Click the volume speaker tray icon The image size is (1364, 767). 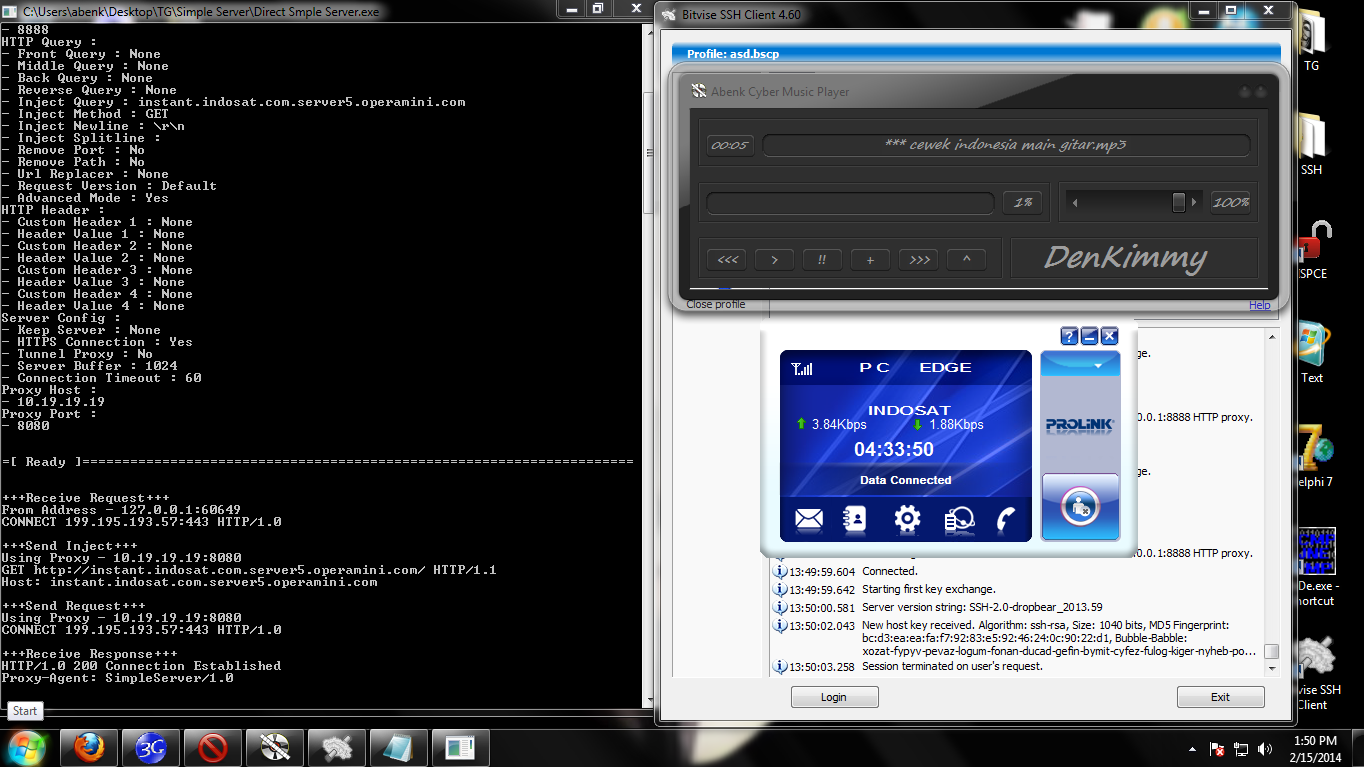click(x=1265, y=748)
